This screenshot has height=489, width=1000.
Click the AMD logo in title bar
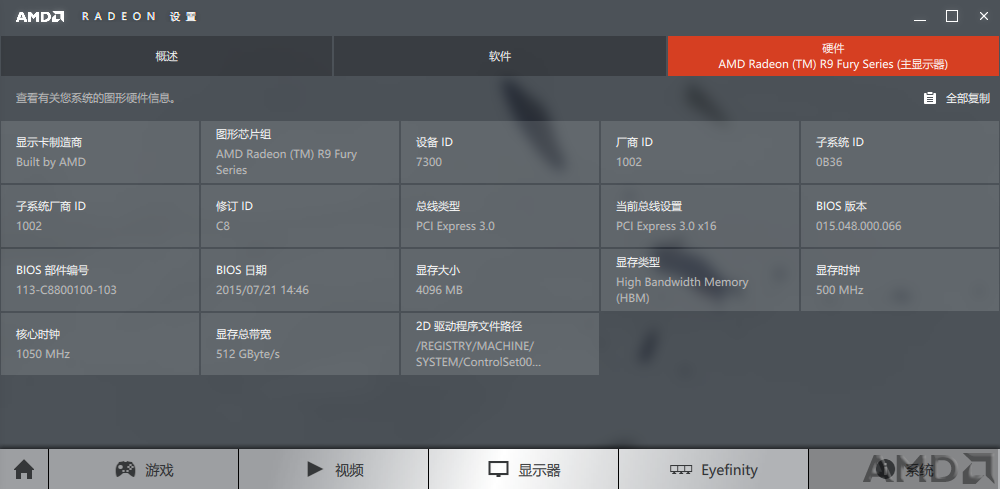[40, 17]
